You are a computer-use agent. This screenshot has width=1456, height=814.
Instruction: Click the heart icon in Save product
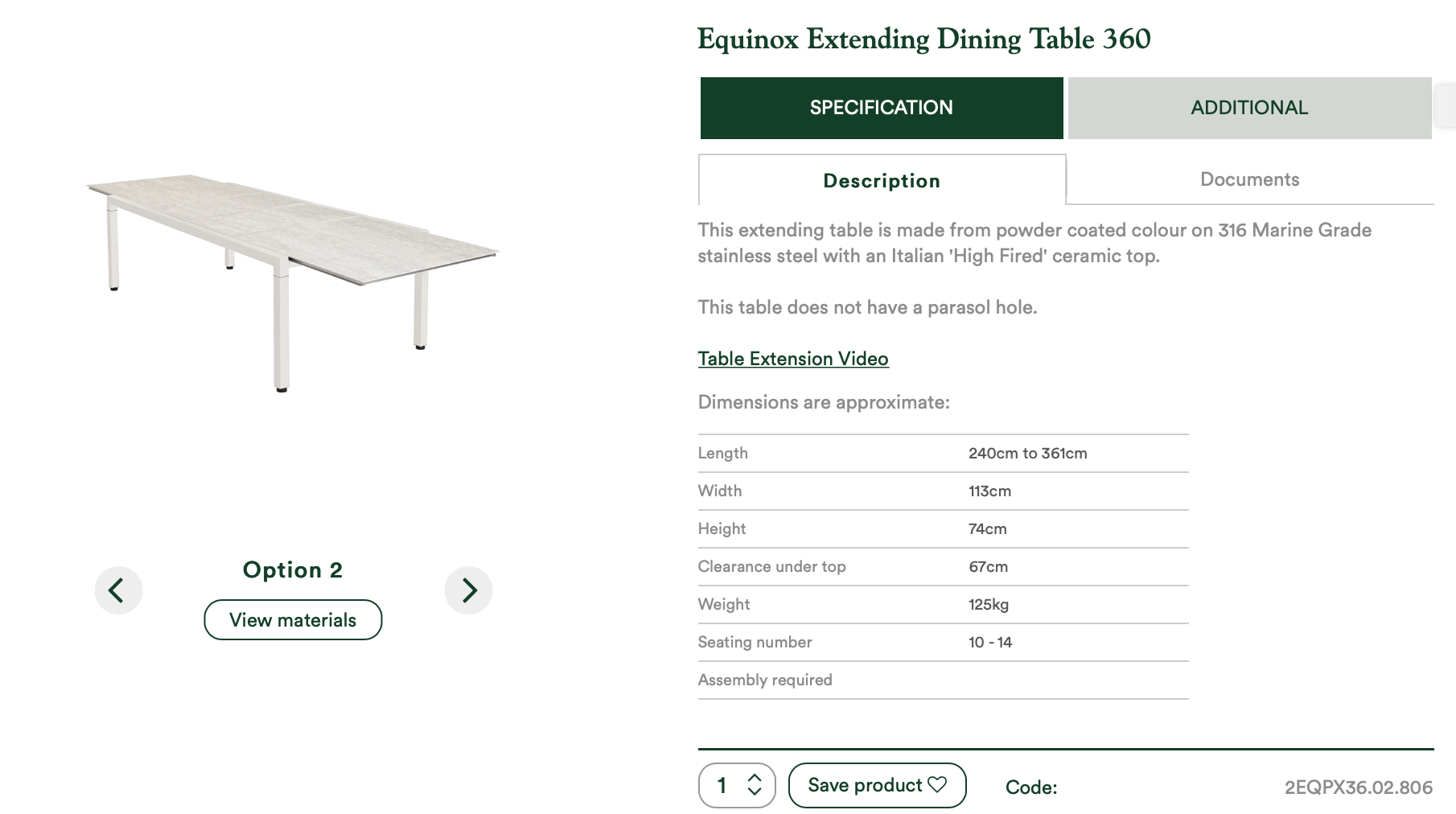click(x=937, y=784)
